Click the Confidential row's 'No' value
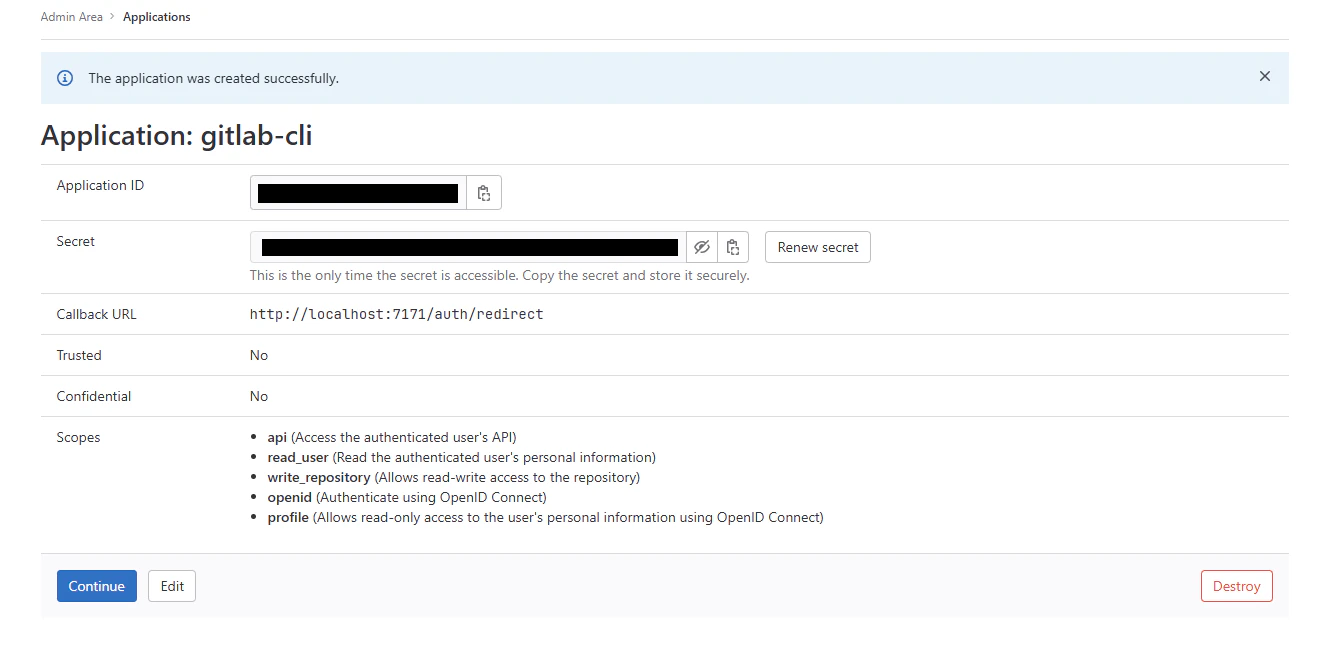The image size is (1336, 645). coord(259,396)
